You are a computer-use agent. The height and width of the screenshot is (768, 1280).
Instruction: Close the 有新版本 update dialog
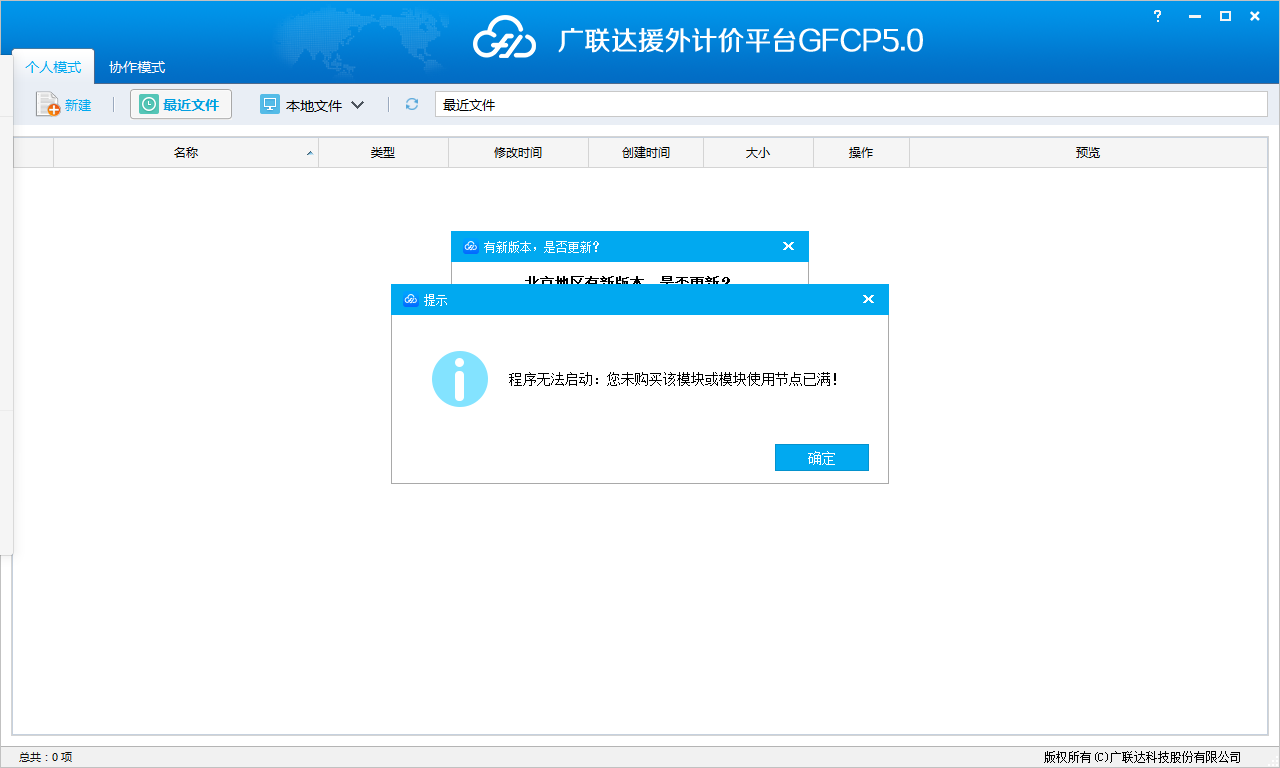click(788, 246)
